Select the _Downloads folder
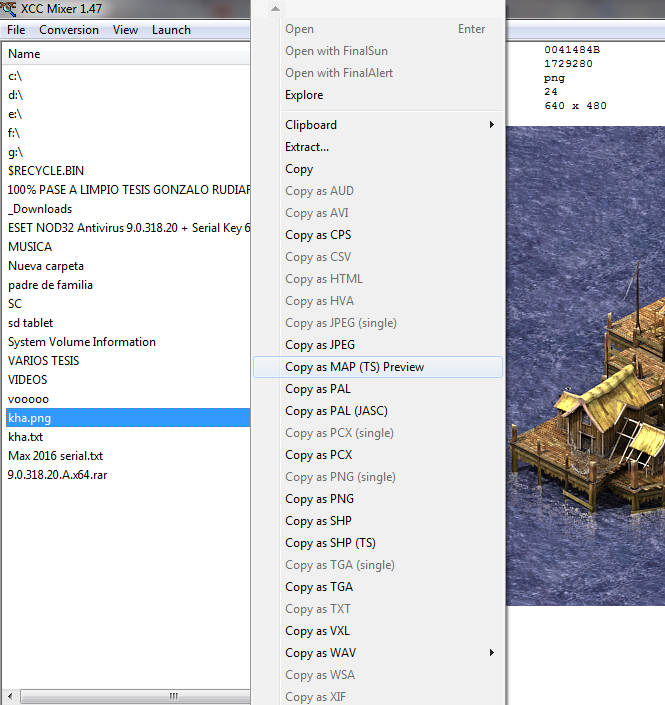Screen dimensions: 665x705 pyautogui.click(x=40, y=209)
